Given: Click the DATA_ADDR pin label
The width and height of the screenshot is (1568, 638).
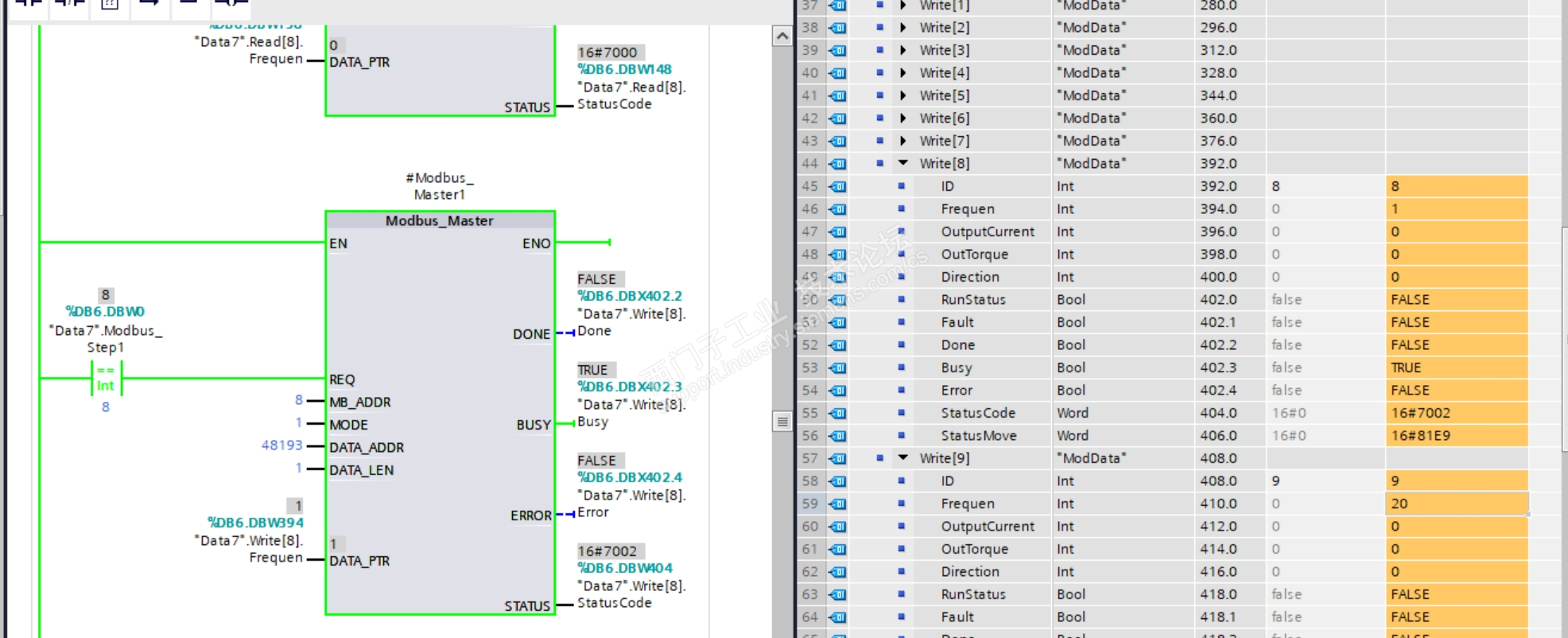Looking at the screenshot, I should pyautogui.click(x=367, y=448).
